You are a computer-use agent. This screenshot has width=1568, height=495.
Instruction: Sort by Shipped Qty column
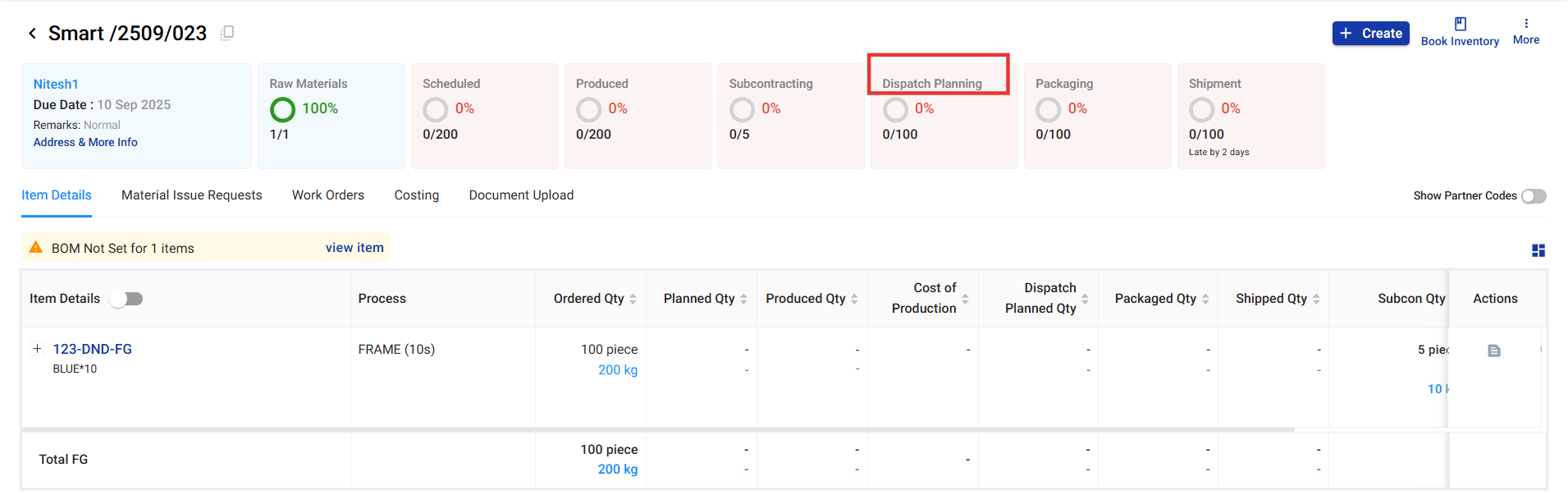point(1316,299)
